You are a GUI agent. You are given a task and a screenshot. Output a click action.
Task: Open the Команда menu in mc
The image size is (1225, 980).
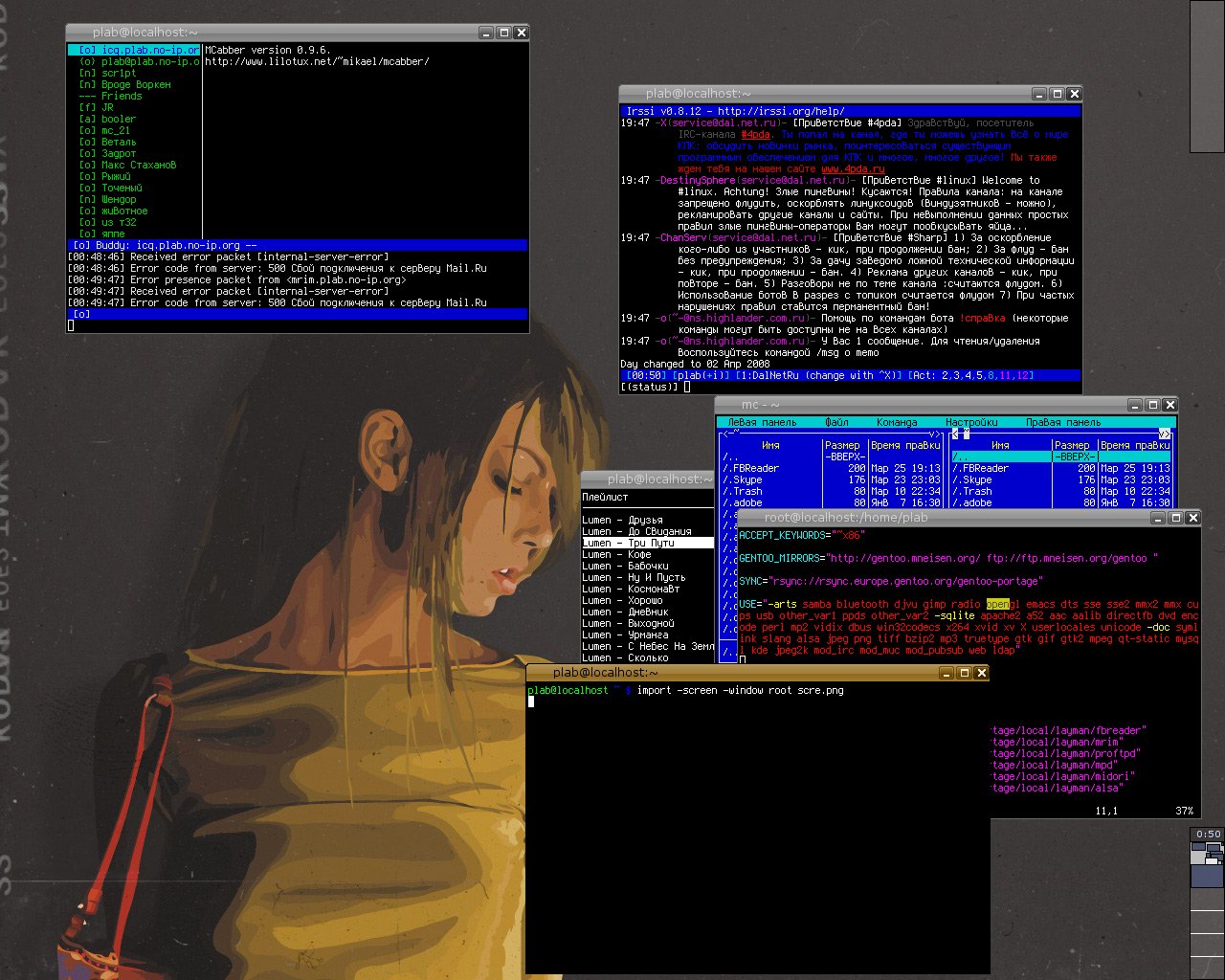coord(897,422)
